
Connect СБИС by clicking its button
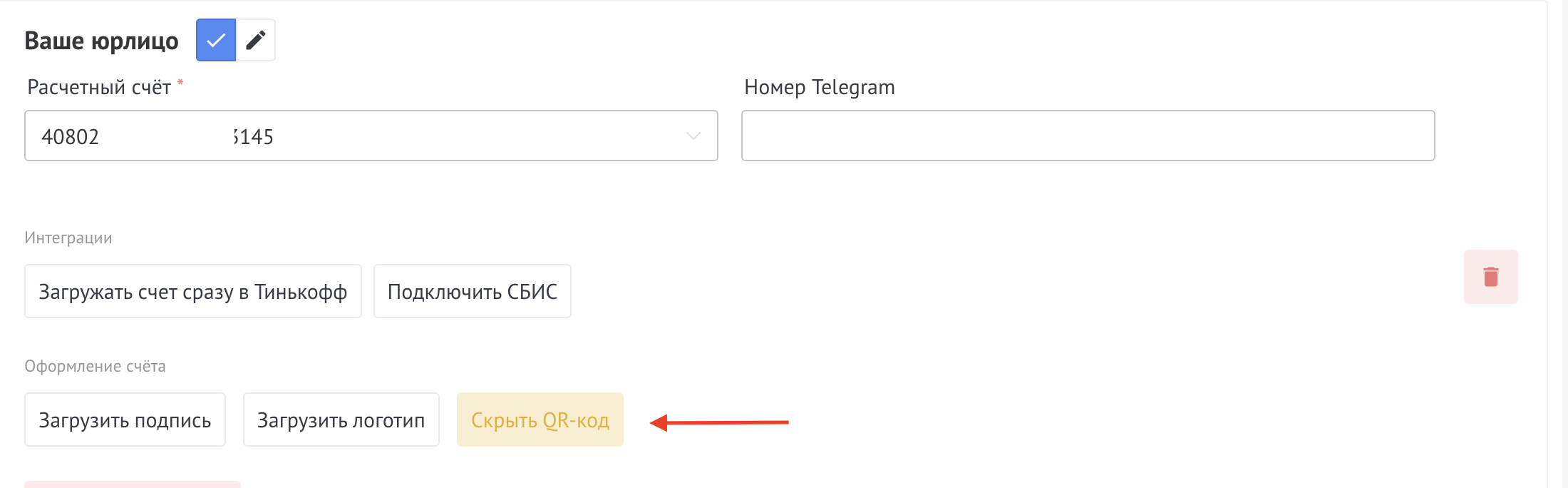(472, 291)
